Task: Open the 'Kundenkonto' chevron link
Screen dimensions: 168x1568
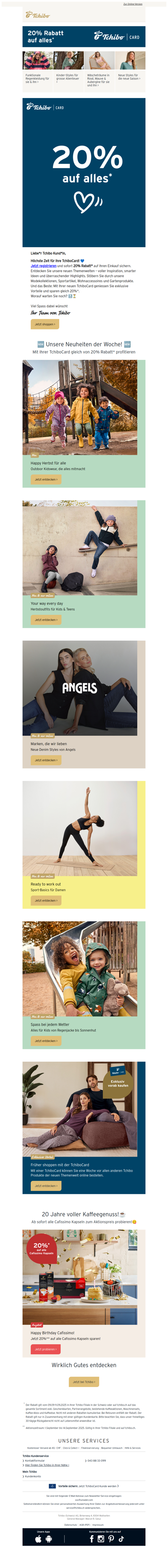Action: tap(32, 1476)
